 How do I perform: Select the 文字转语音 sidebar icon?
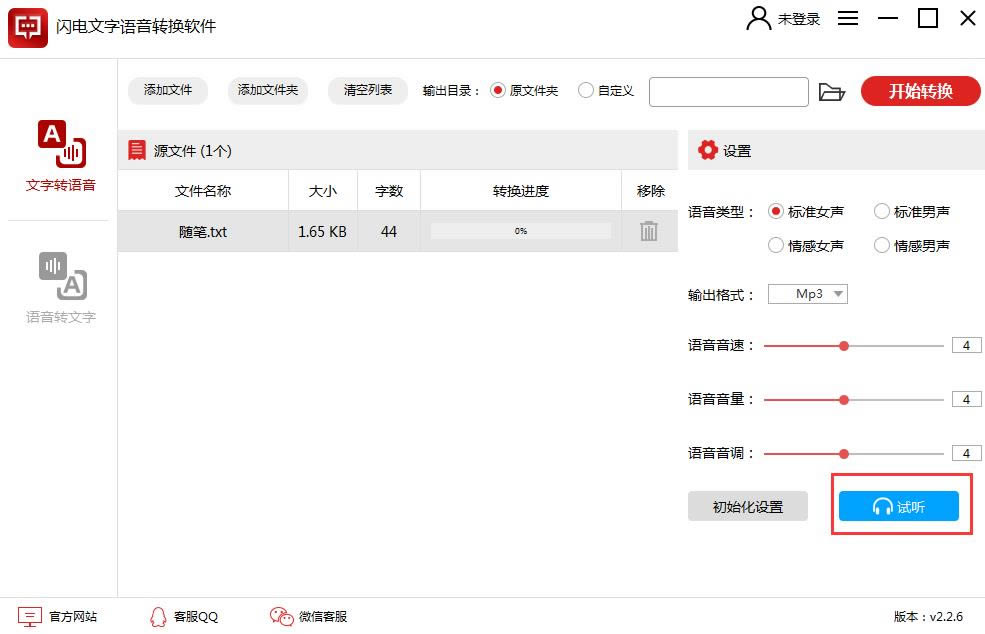coord(62,144)
